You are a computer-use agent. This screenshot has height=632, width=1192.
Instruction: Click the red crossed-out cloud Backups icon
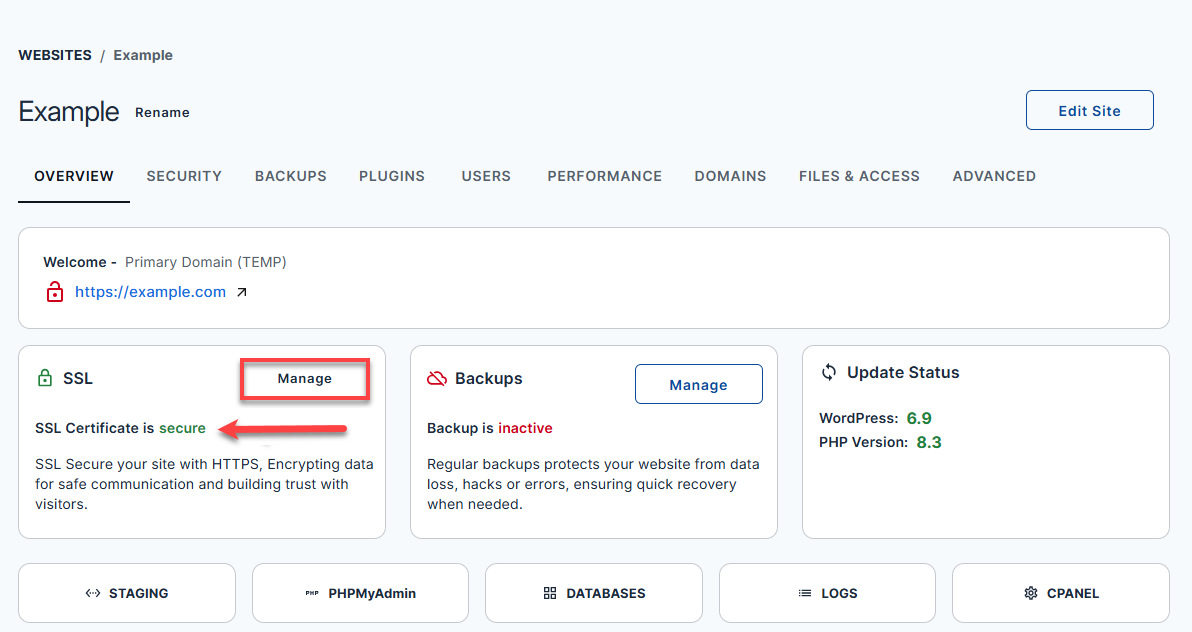[x=436, y=378]
